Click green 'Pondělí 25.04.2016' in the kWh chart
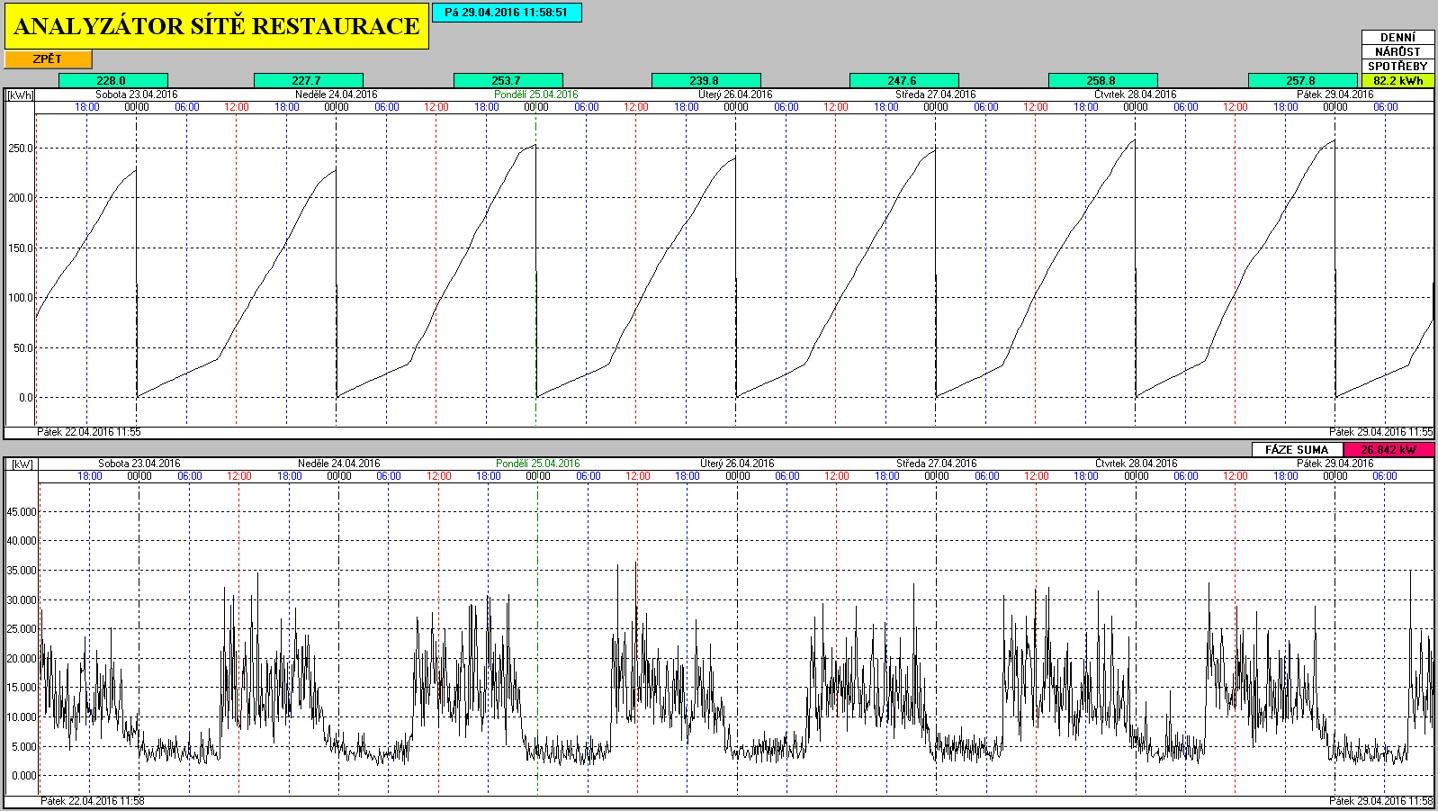 click(536, 94)
